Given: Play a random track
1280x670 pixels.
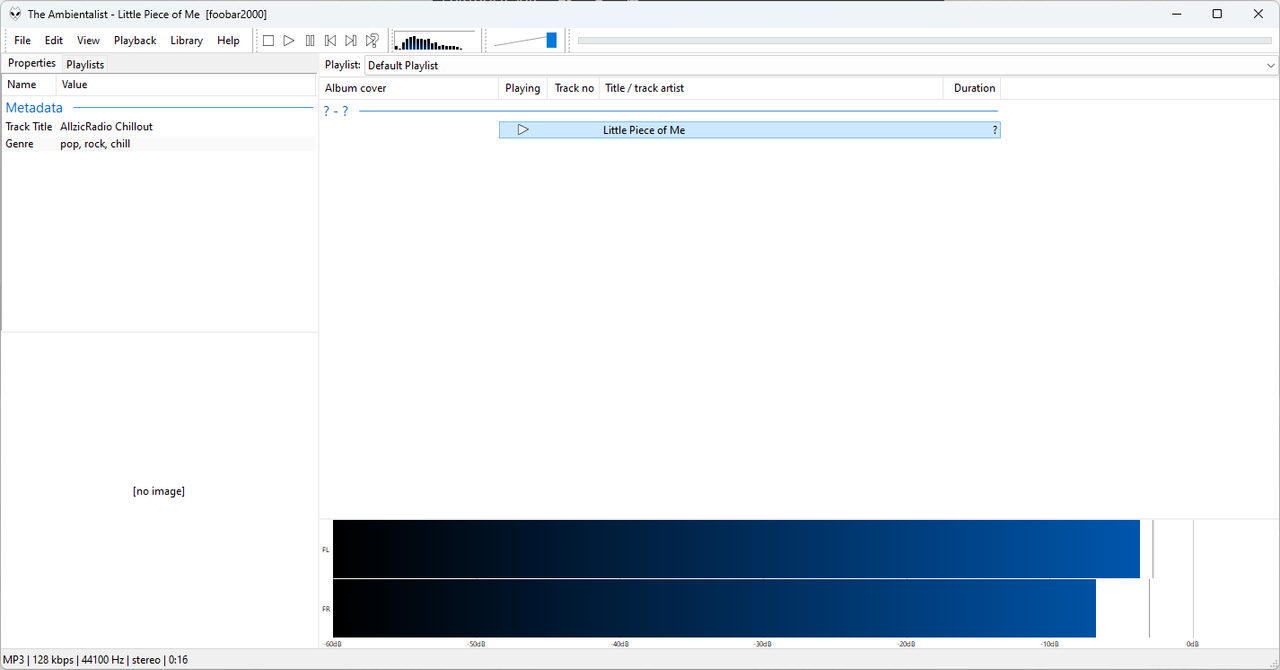Looking at the screenshot, I should click(x=372, y=41).
